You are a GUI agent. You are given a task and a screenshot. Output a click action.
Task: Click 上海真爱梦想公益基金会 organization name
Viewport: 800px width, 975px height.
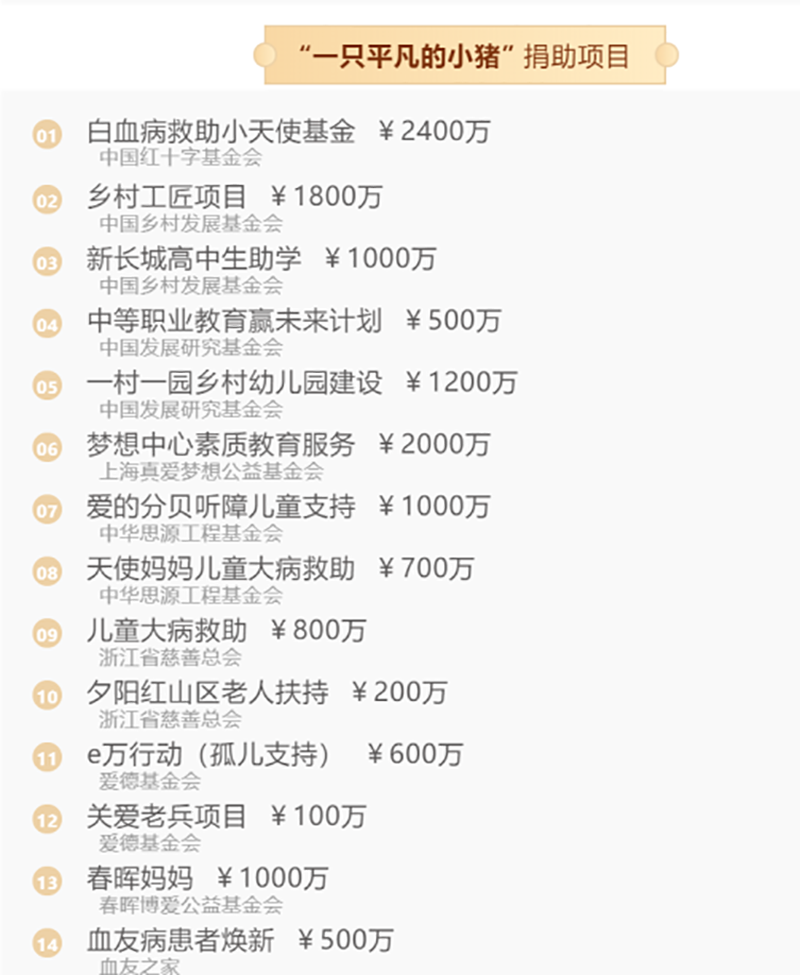[211, 471]
